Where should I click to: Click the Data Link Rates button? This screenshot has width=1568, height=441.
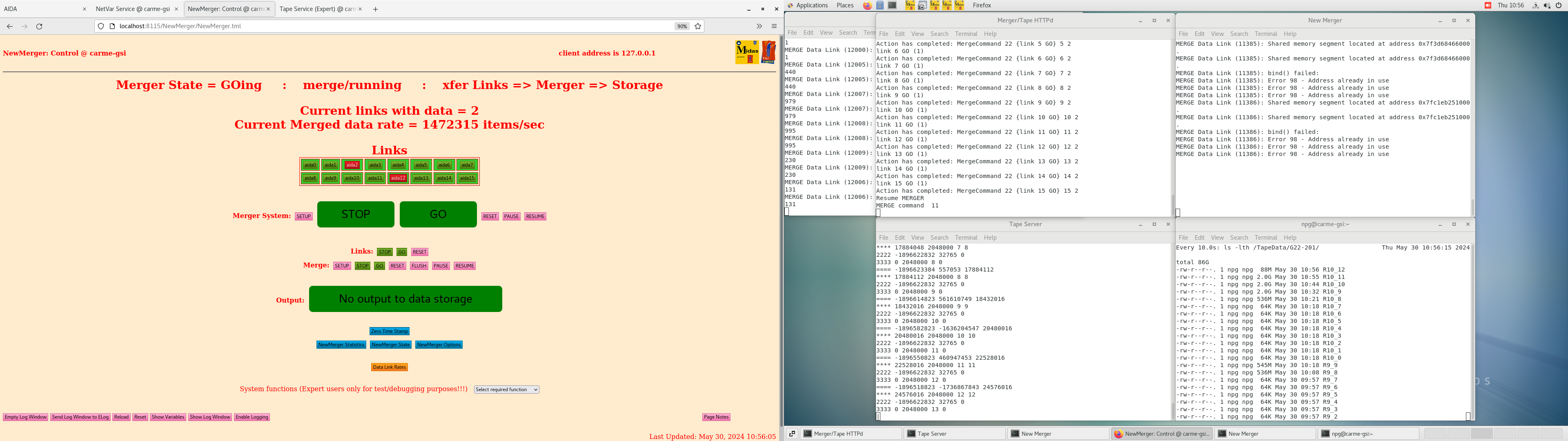click(390, 367)
